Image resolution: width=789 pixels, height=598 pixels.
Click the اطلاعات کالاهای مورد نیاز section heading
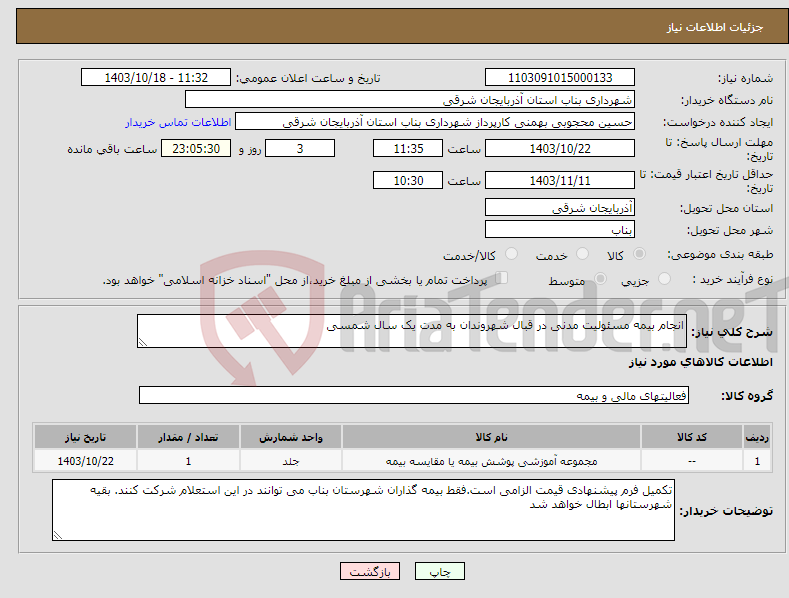pyautogui.click(x=700, y=362)
